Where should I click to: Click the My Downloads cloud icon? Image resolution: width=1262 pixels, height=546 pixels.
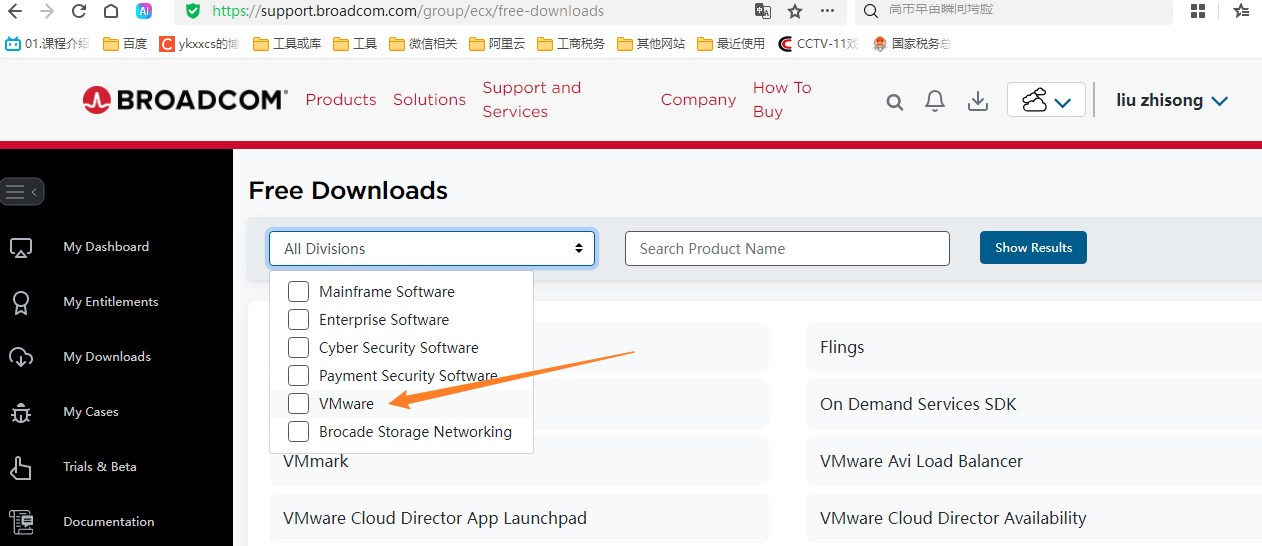tap(21, 357)
